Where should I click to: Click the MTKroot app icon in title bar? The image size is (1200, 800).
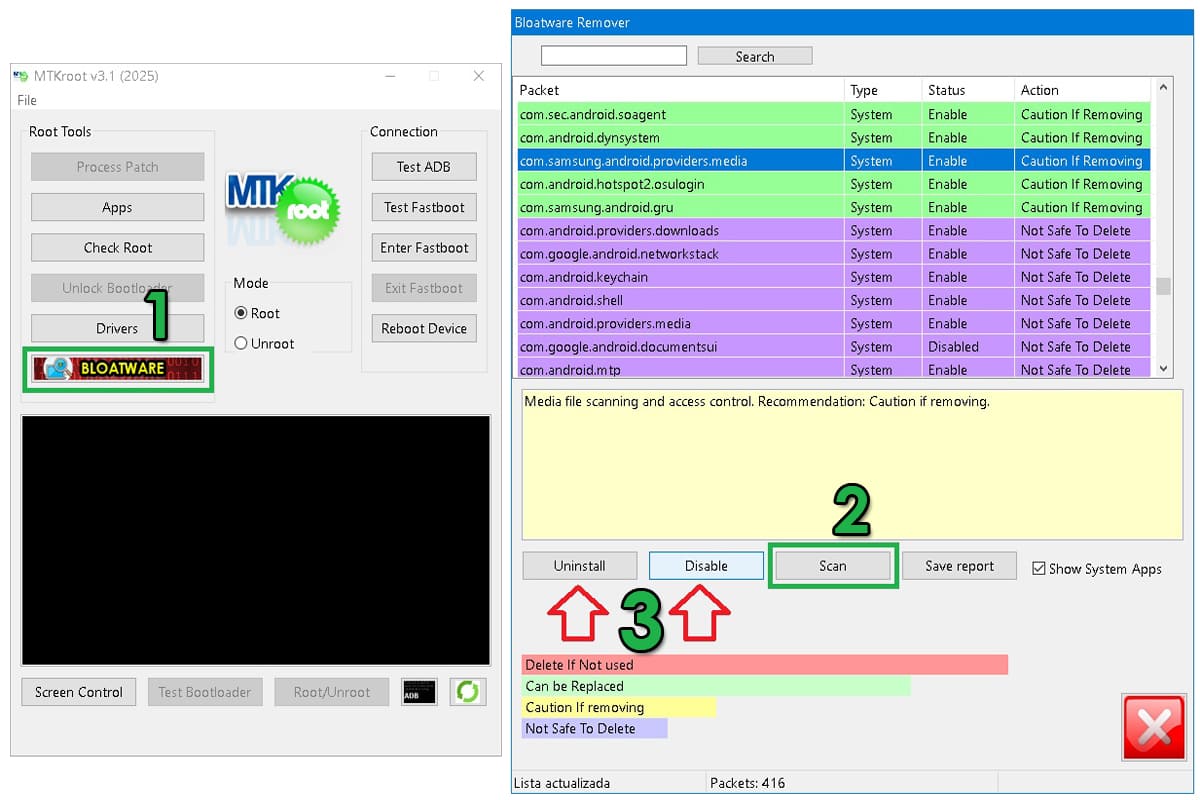(x=20, y=76)
